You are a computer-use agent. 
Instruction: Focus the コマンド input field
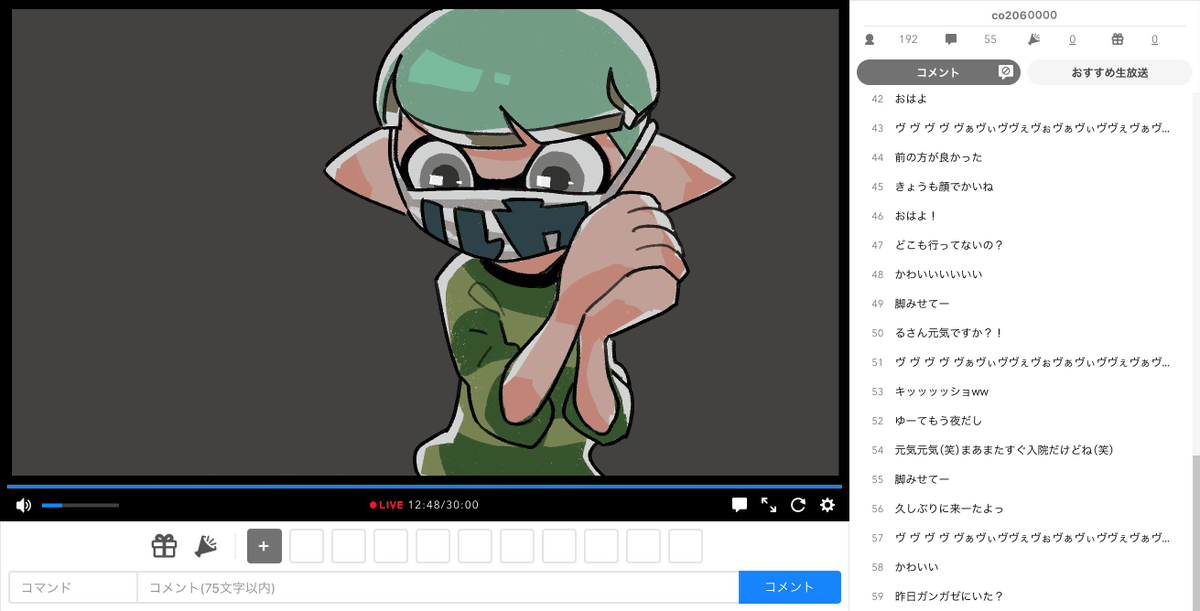[73, 587]
